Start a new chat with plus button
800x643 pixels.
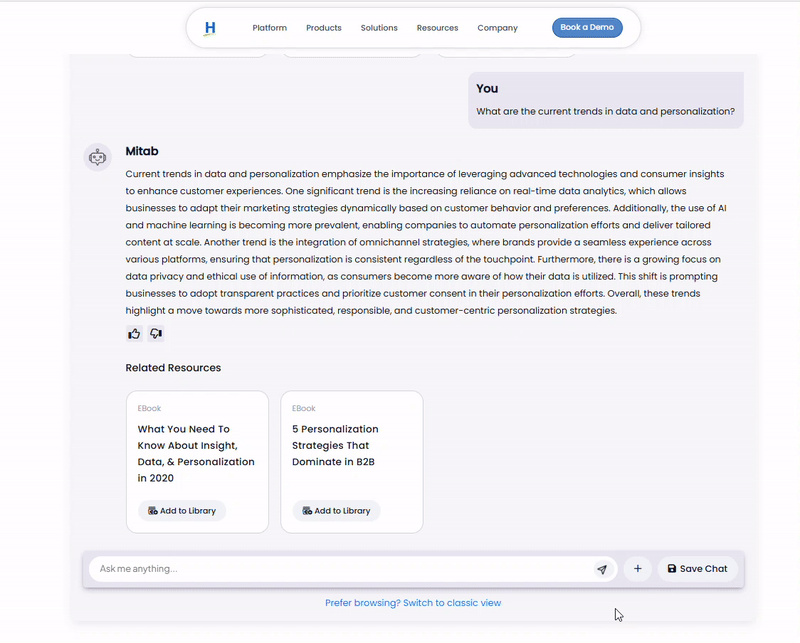coord(638,569)
